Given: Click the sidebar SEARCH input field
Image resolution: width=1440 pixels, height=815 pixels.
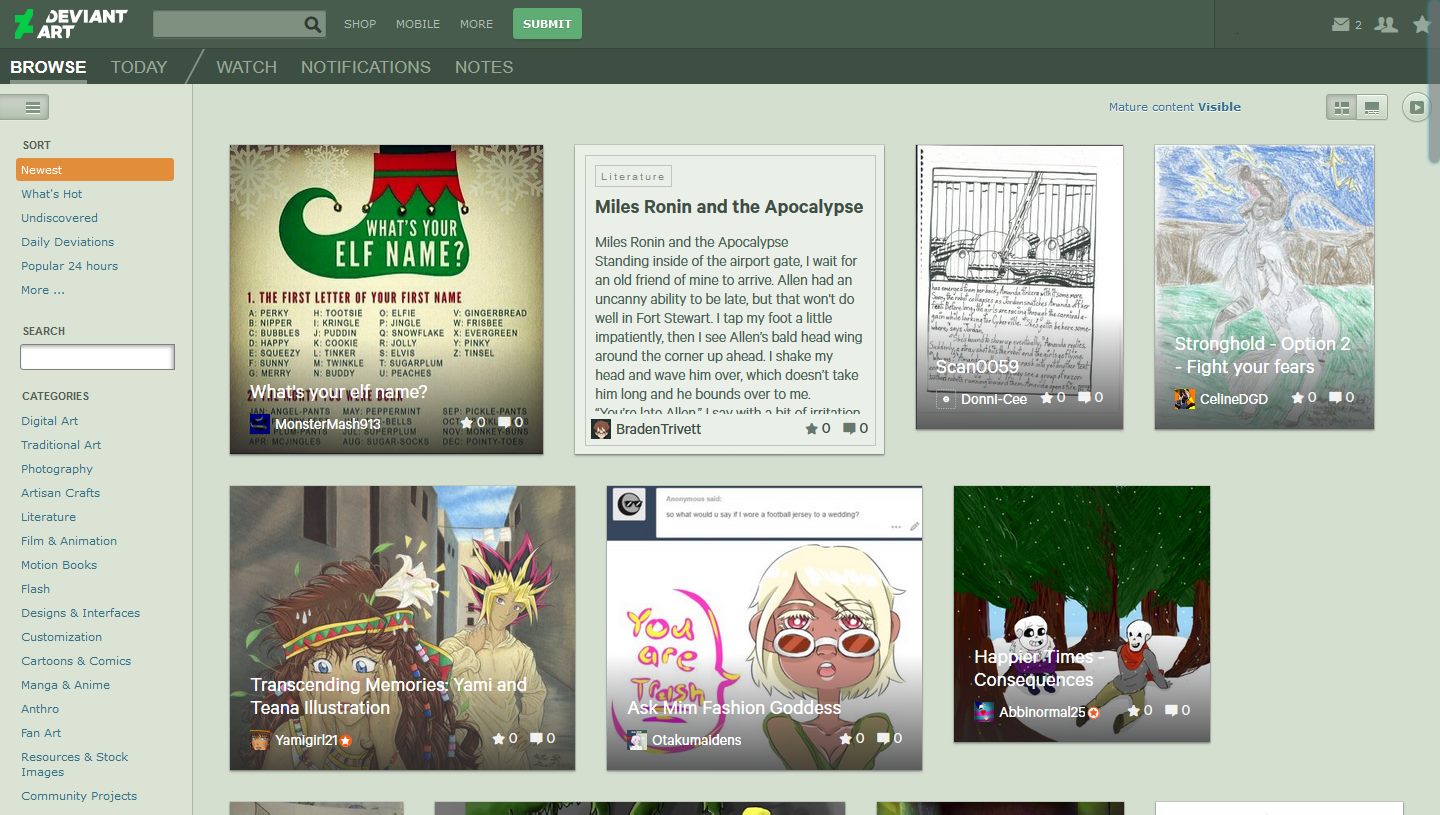Looking at the screenshot, I should tap(97, 357).
